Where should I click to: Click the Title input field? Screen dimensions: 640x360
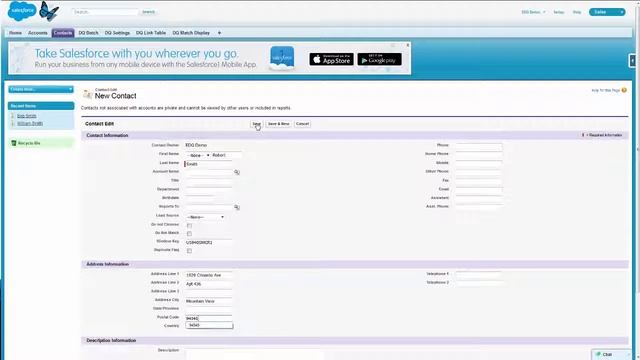point(209,181)
